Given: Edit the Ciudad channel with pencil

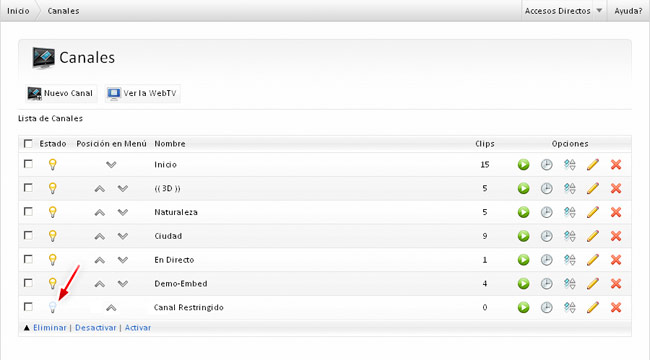Looking at the screenshot, I should (593, 236).
